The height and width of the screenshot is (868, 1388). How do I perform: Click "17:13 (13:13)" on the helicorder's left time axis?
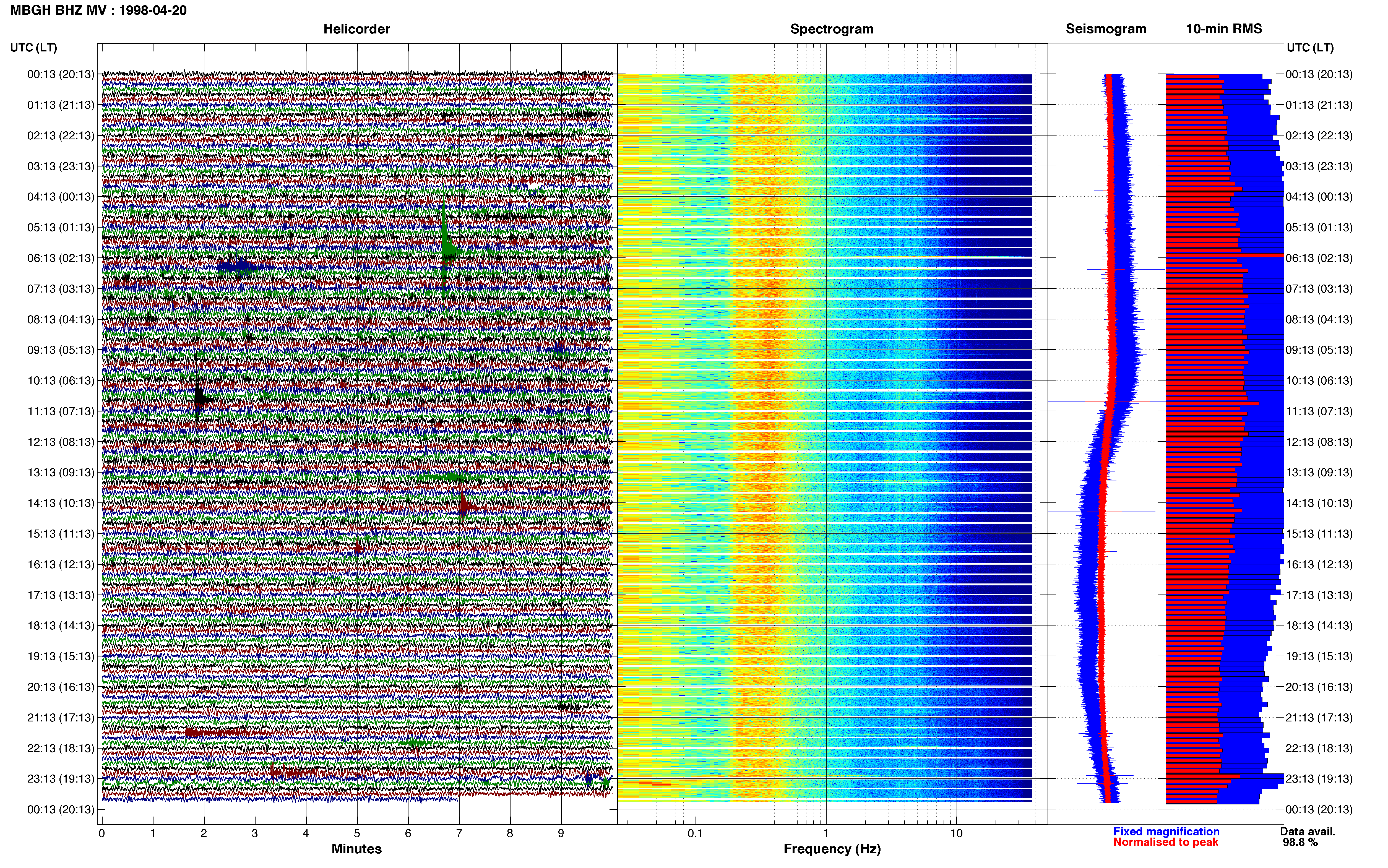[x=61, y=595]
